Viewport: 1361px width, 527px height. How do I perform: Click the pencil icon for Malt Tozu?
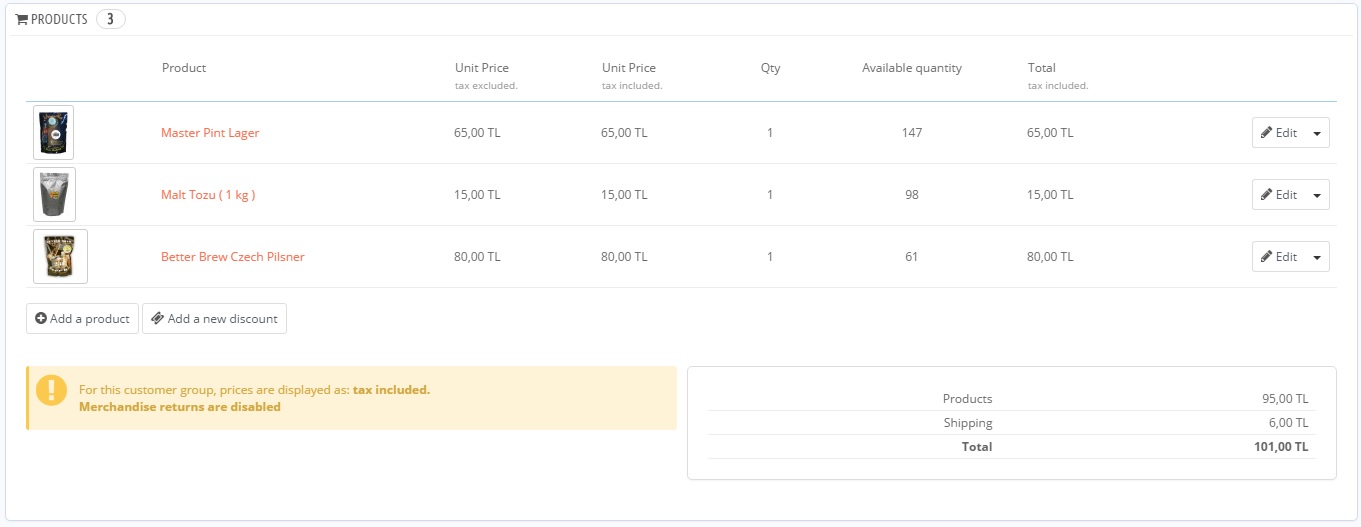click(x=1267, y=195)
